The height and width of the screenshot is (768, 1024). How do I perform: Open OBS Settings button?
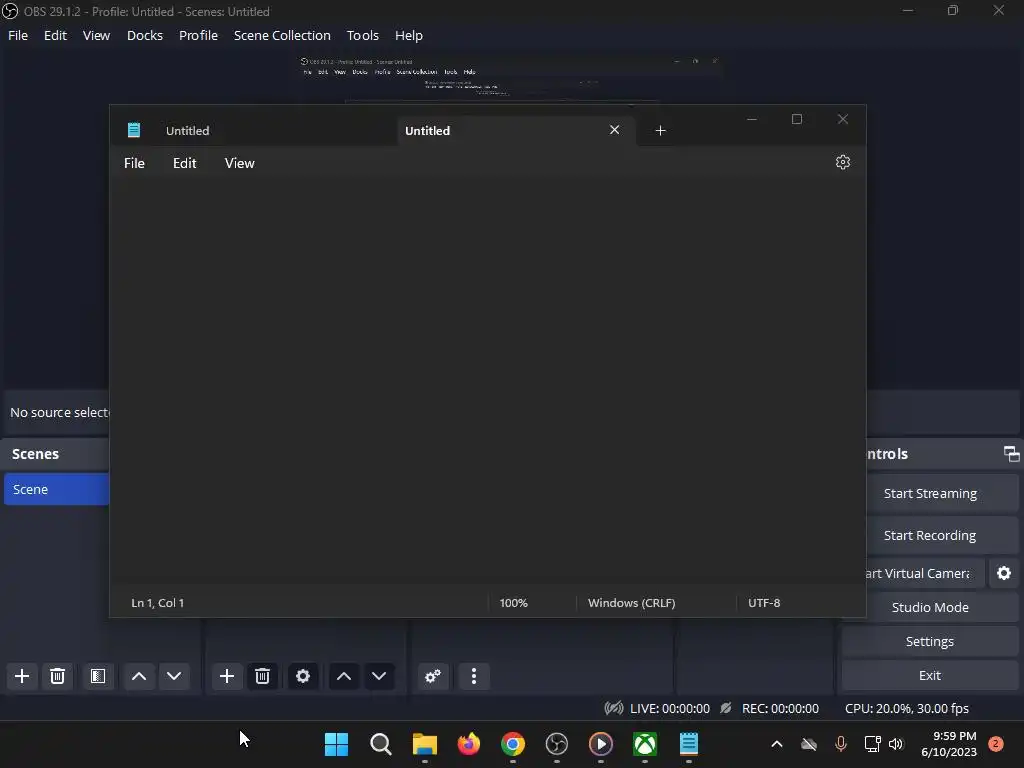[930, 641]
